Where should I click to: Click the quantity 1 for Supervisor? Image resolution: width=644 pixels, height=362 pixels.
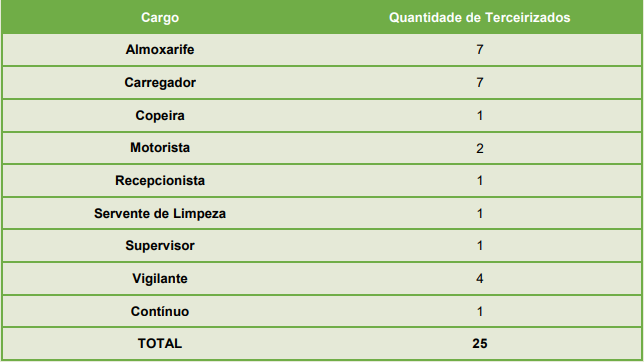(x=479, y=246)
